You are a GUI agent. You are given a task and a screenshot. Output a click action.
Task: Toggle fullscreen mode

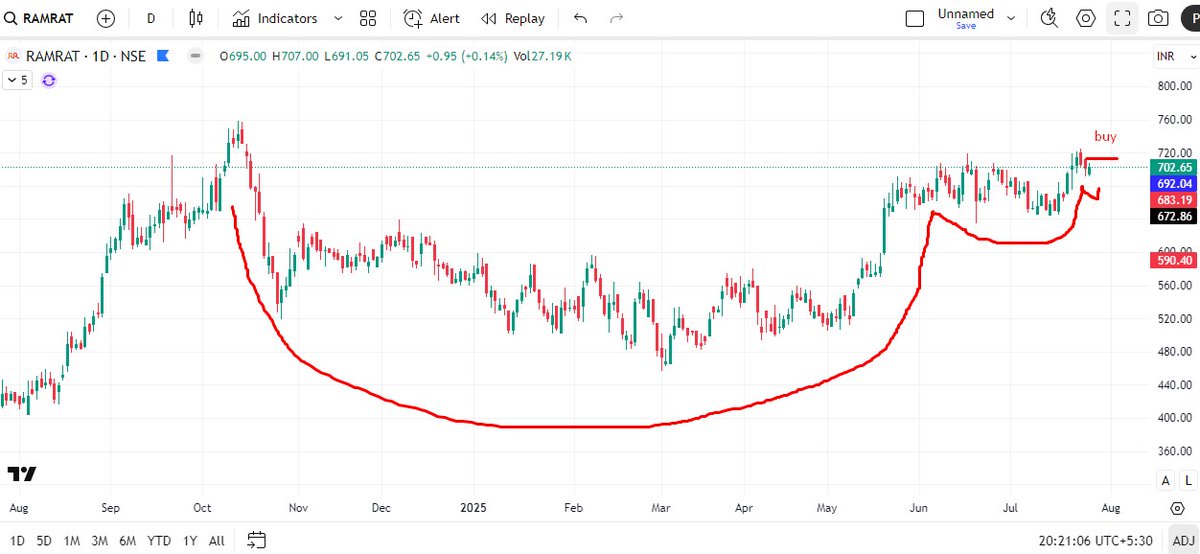1122,18
